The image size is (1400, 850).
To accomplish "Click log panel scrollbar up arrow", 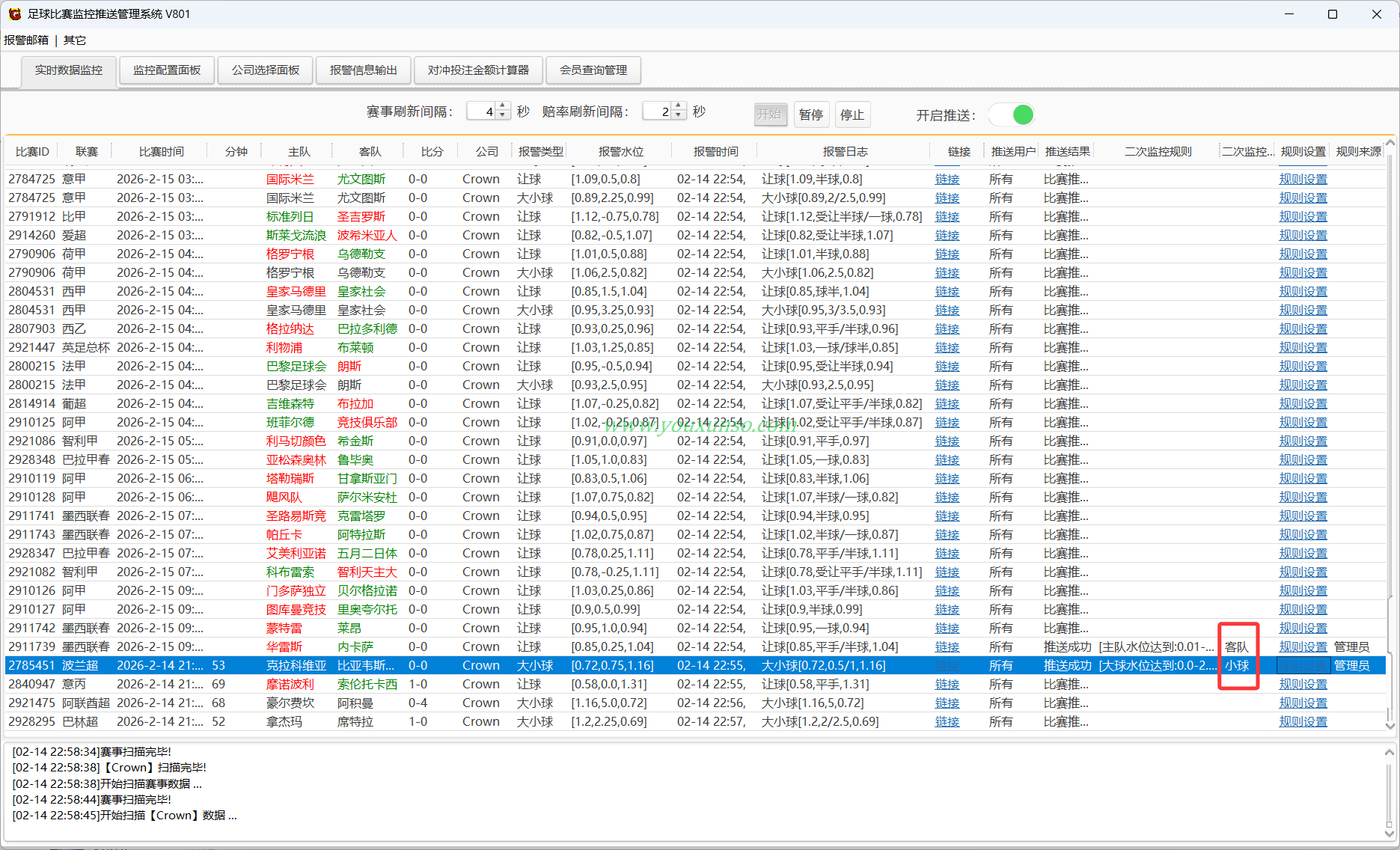I will point(1390,752).
